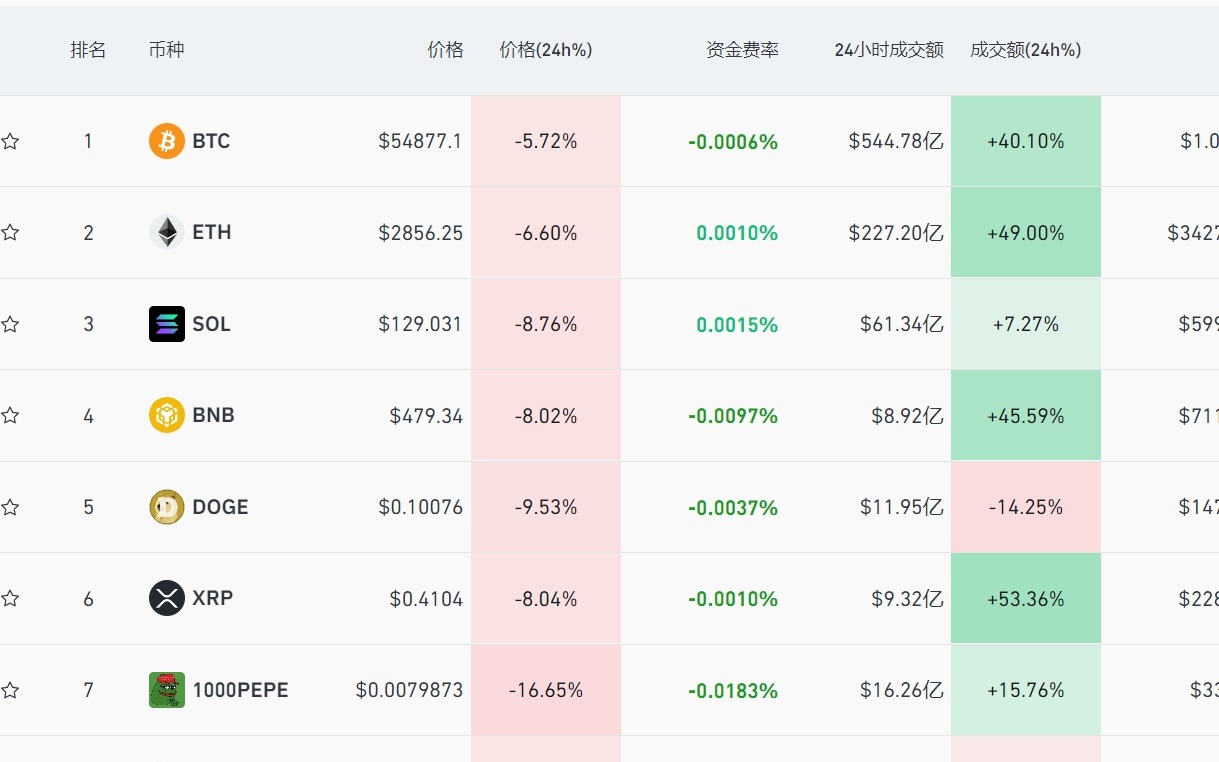Click the +15.76% volume change cell
The image size is (1219, 762).
click(x=1026, y=690)
